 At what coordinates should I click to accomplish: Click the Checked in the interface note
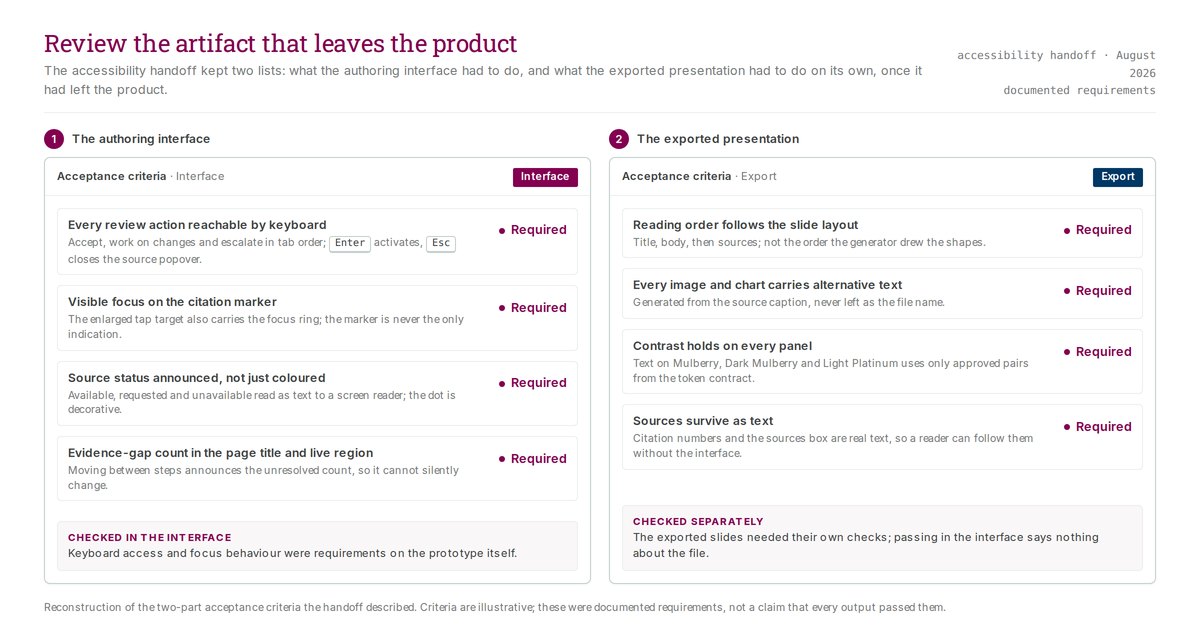[317, 546]
